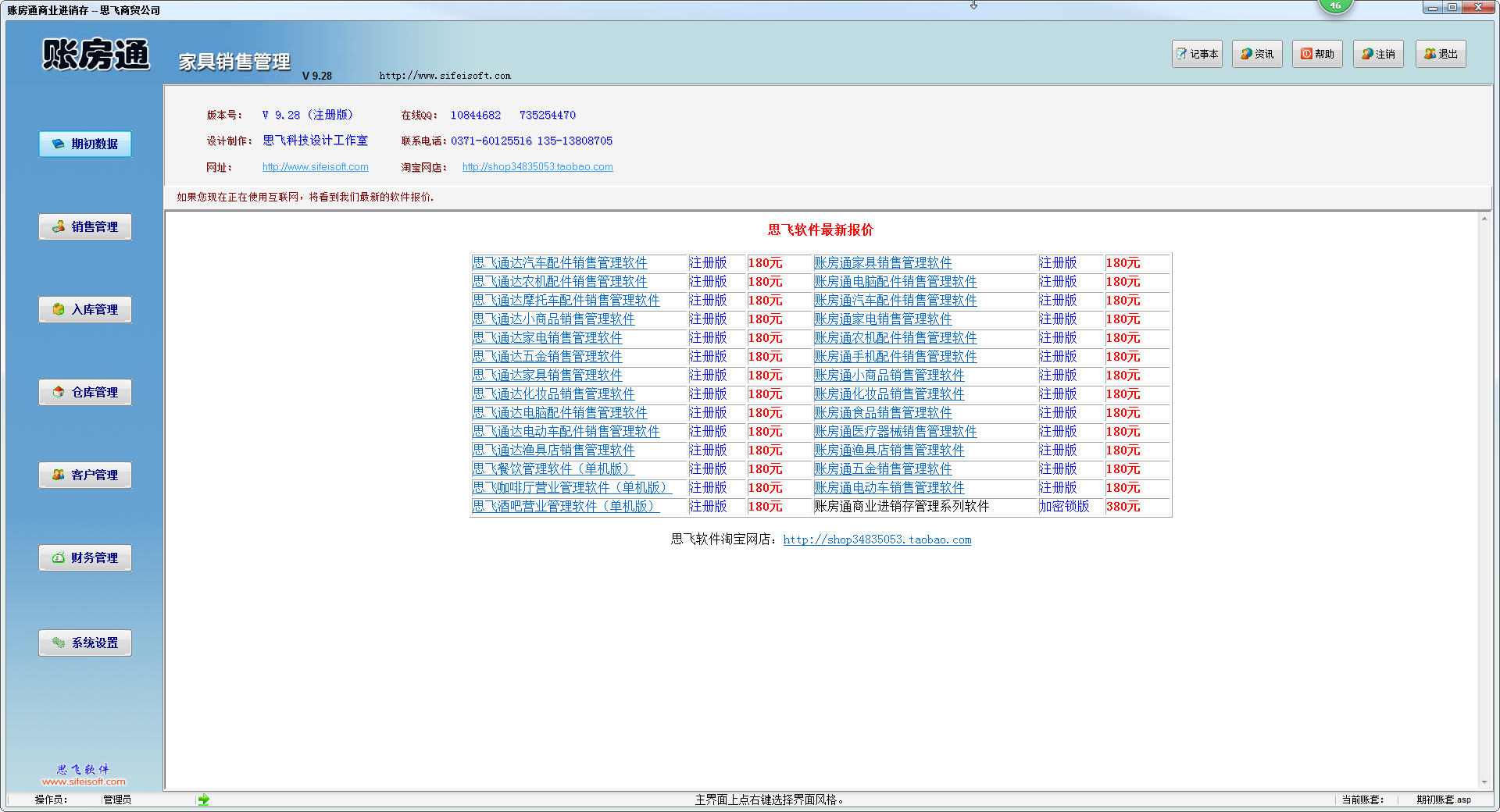Open 财务管理 finance module

click(85, 557)
